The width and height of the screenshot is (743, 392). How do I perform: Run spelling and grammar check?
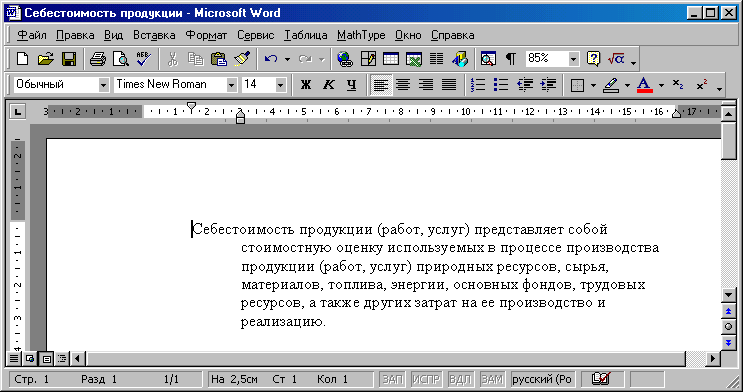point(143,59)
